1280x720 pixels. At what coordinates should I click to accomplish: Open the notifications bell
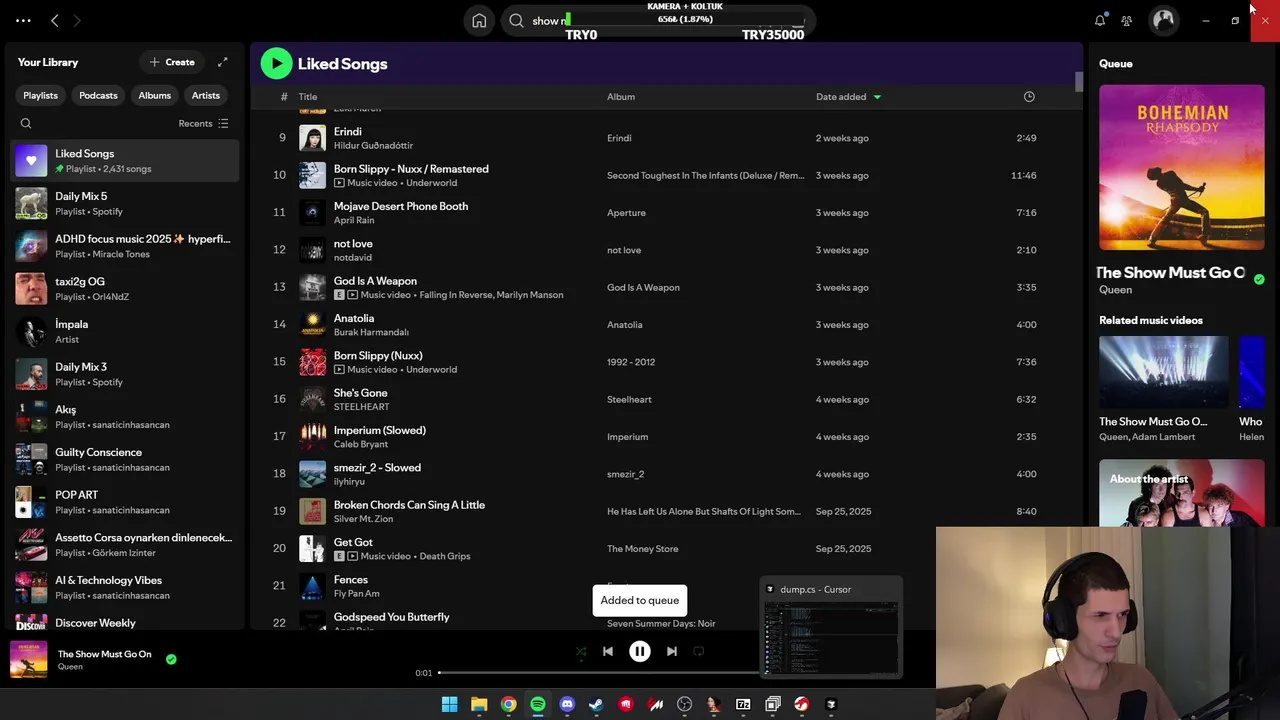click(x=1100, y=20)
